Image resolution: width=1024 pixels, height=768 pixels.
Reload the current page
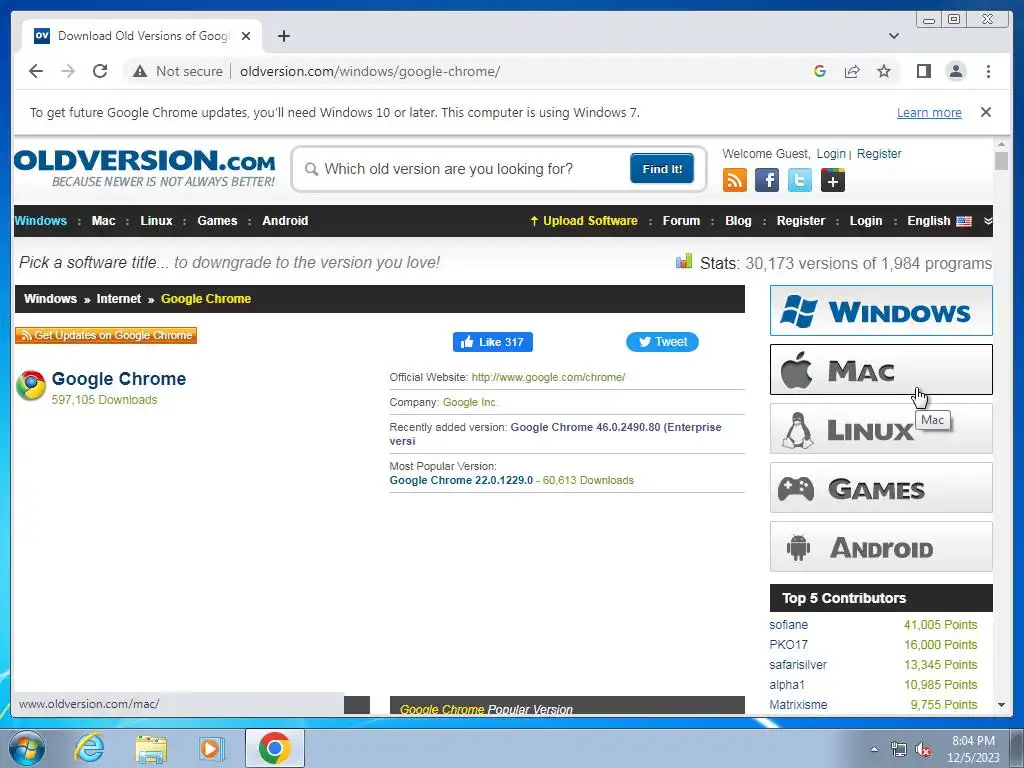tap(100, 71)
